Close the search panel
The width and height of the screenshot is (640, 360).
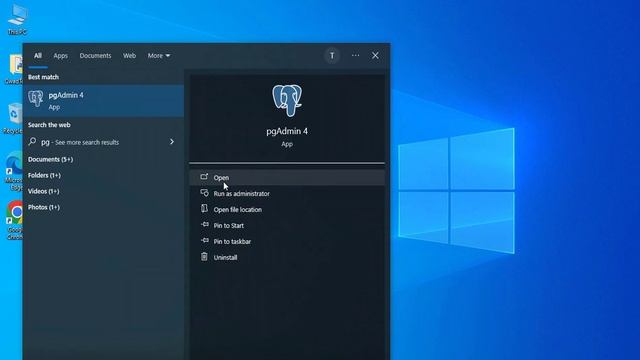tap(375, 56)
